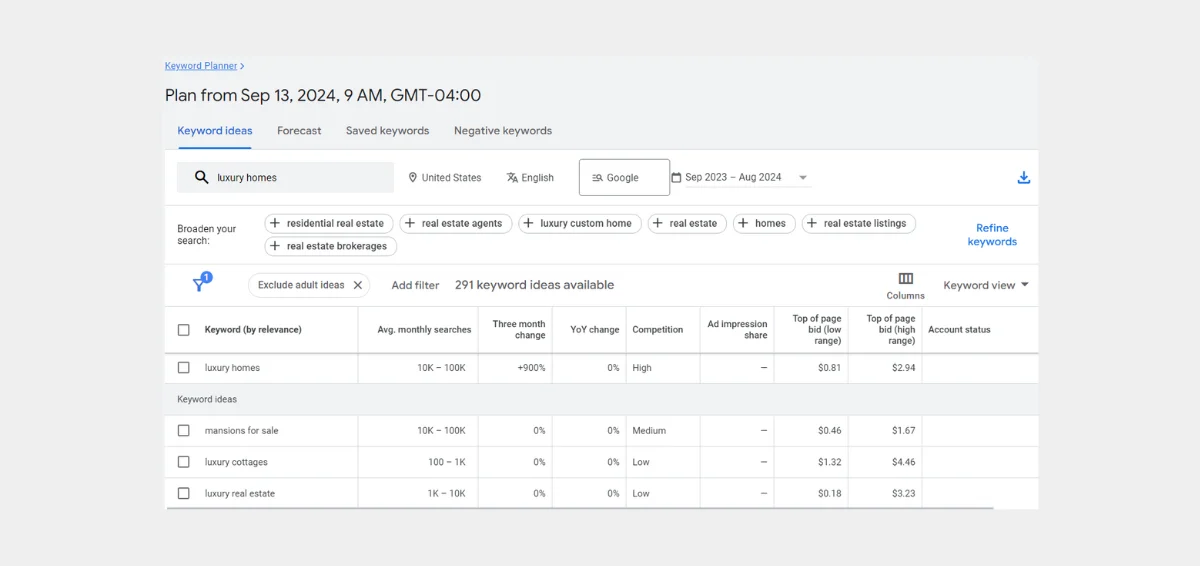
Task: Sort by Competition column header
Action: click(x=658, y=329)
